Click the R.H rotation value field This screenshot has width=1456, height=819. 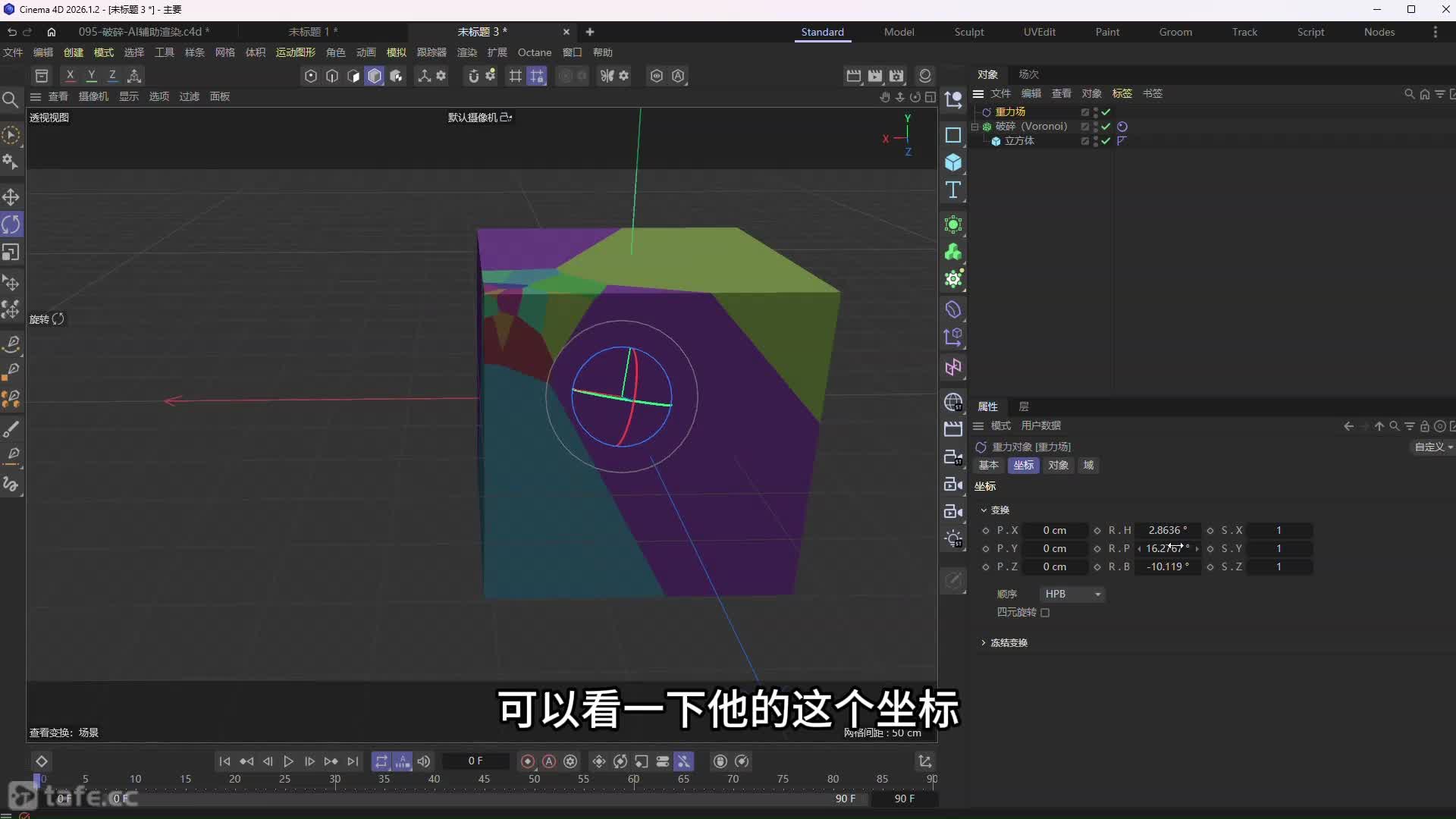(1167, 530)
